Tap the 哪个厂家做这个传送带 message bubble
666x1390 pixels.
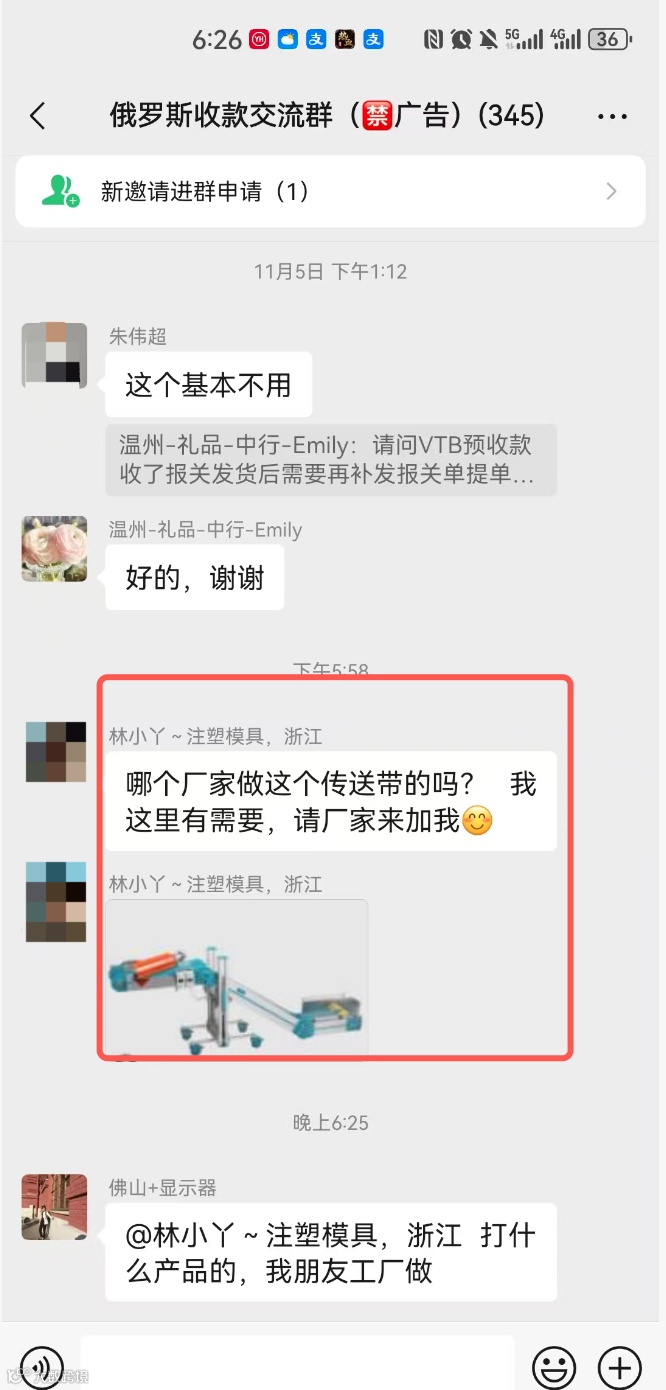point(331,801)
